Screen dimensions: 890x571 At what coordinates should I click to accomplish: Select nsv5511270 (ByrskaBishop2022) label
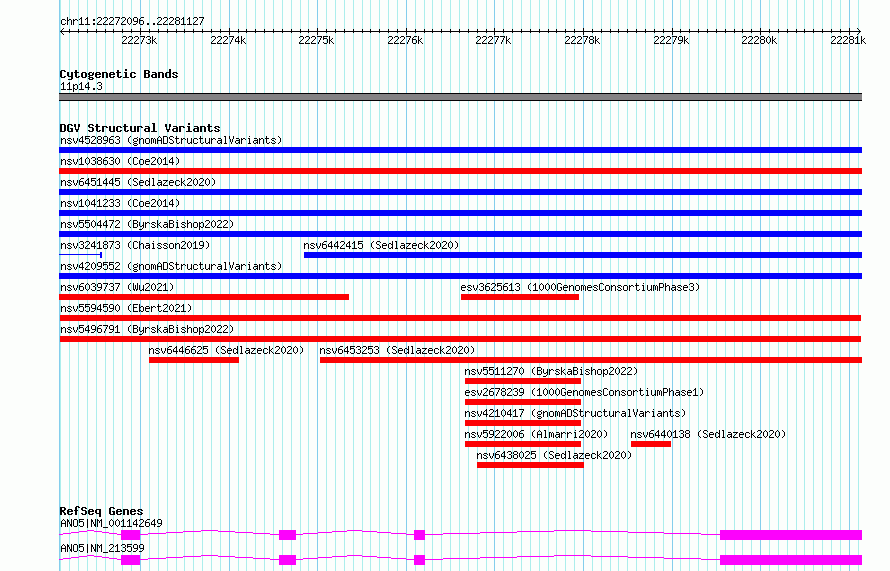(x=551, y=371)
